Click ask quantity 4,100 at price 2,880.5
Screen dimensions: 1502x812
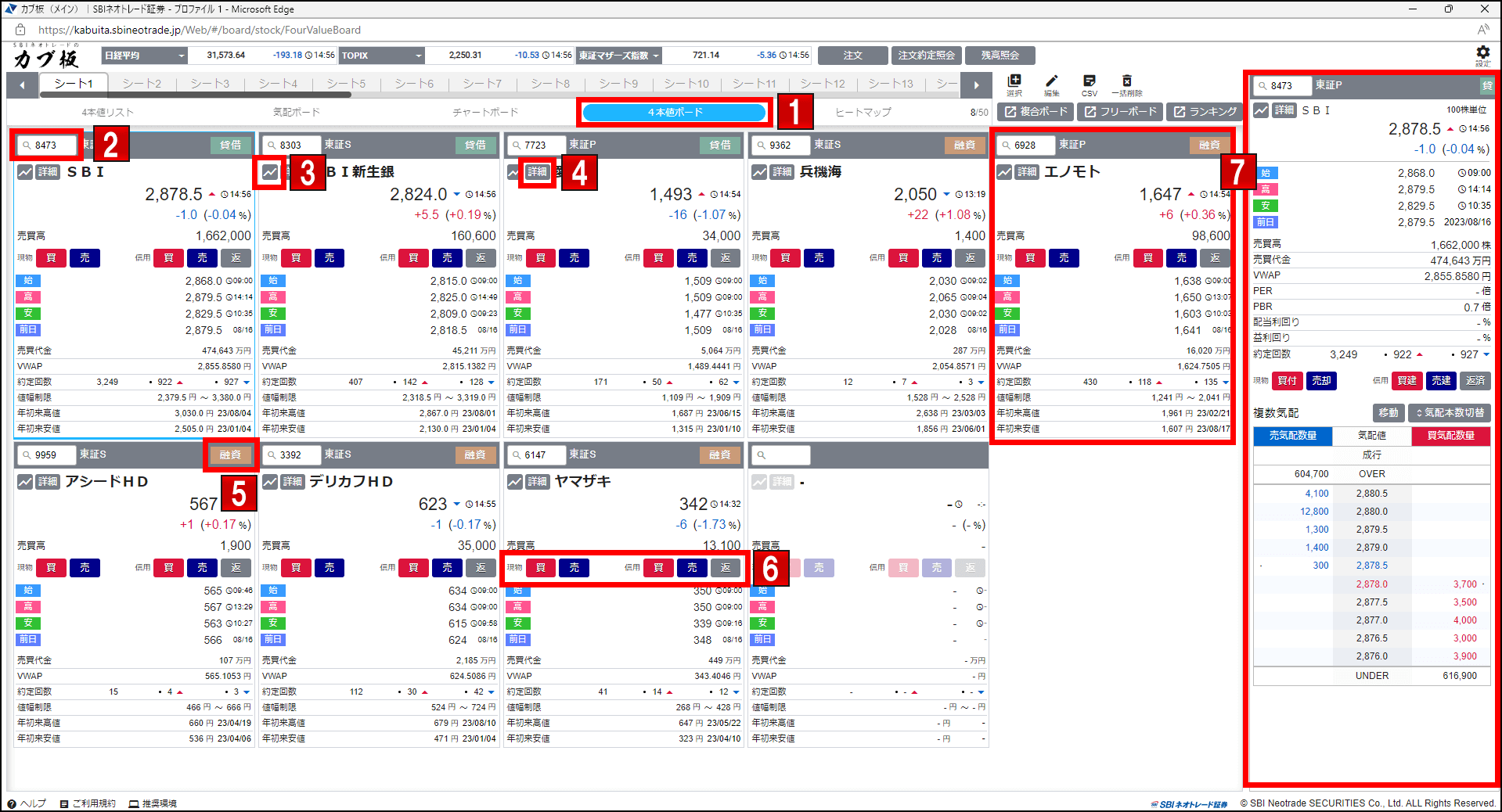1317,494
